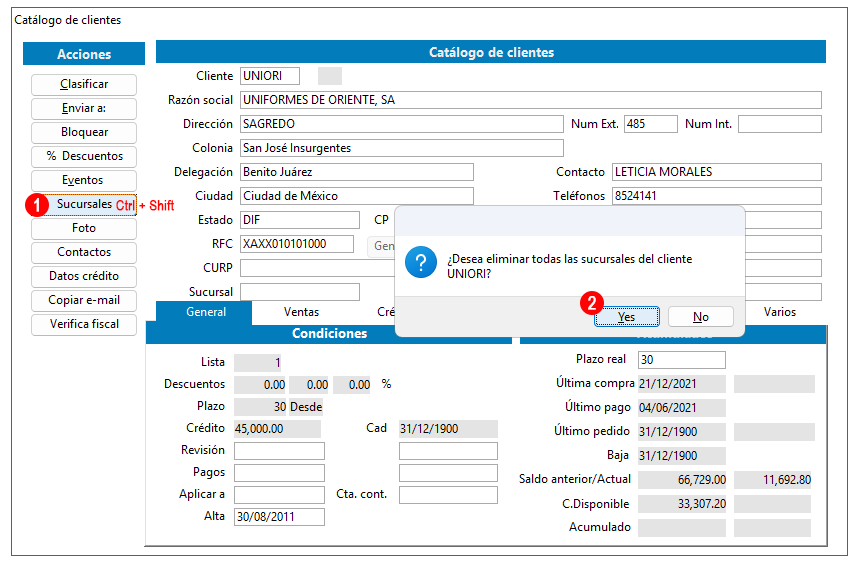The image size is (863, 567).
Task: Click Verifica fiscal button
Action: [84, 324]
